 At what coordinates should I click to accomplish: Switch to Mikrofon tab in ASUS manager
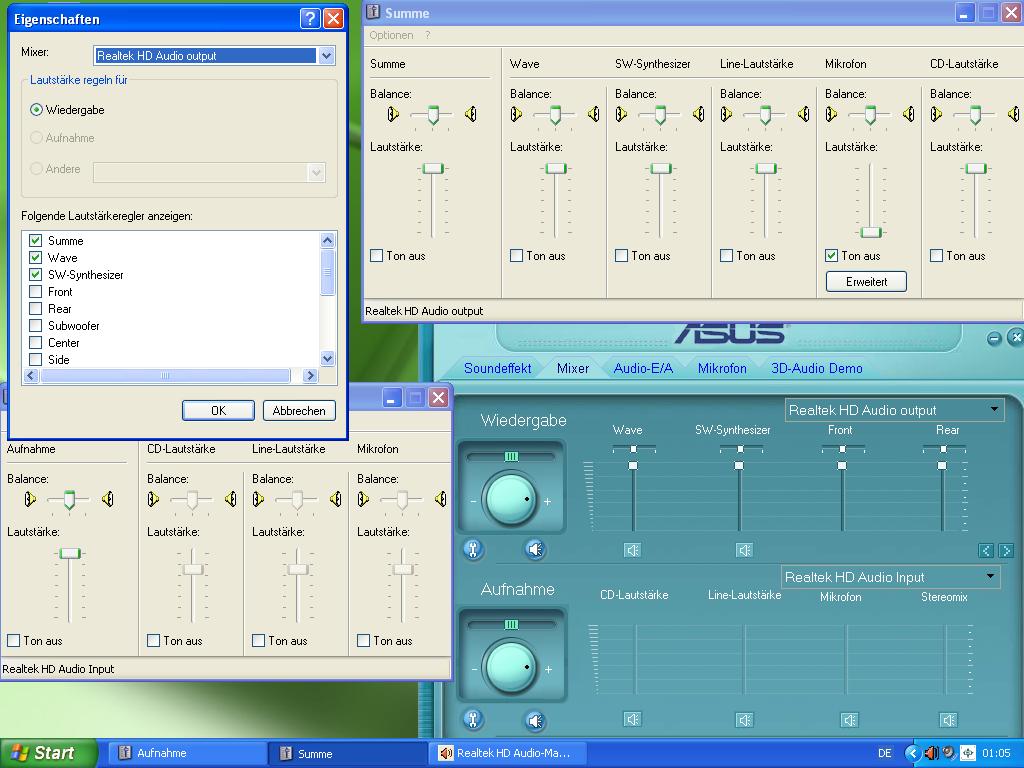pyautogui.click(x=722, y=368)
